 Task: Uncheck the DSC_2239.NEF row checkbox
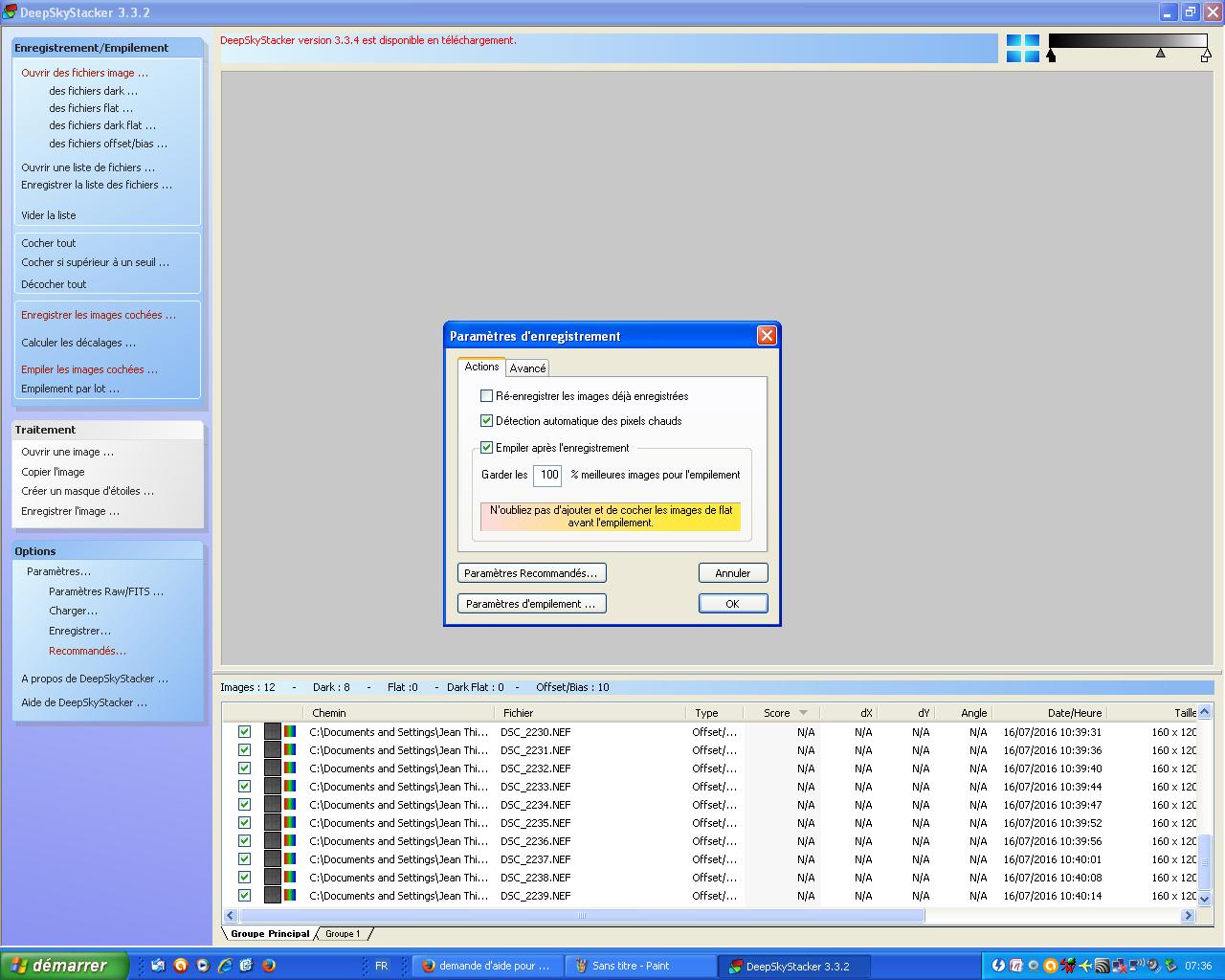pos(244,895)
